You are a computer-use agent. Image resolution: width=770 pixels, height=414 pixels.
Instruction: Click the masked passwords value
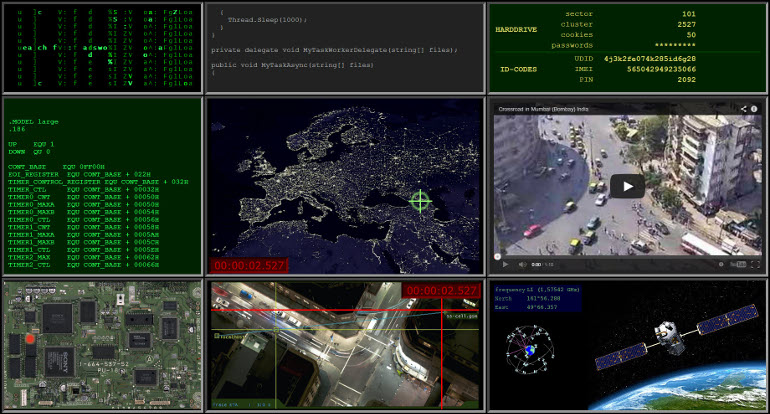tap(675, 45)
